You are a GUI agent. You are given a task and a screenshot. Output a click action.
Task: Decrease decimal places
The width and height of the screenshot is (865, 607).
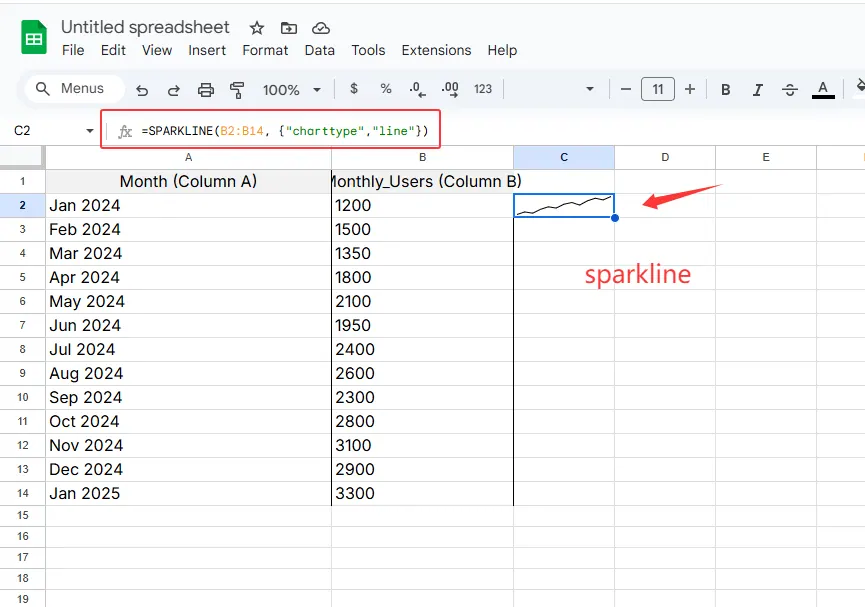click(x=417, y=89)
